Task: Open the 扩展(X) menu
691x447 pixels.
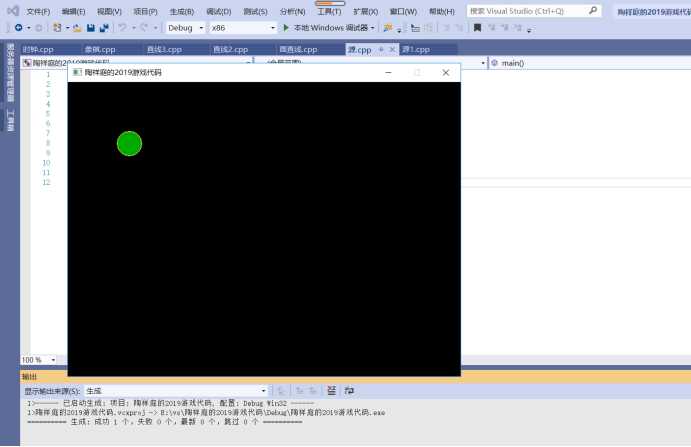Action: pyautogui.click(x=365, y=11)
